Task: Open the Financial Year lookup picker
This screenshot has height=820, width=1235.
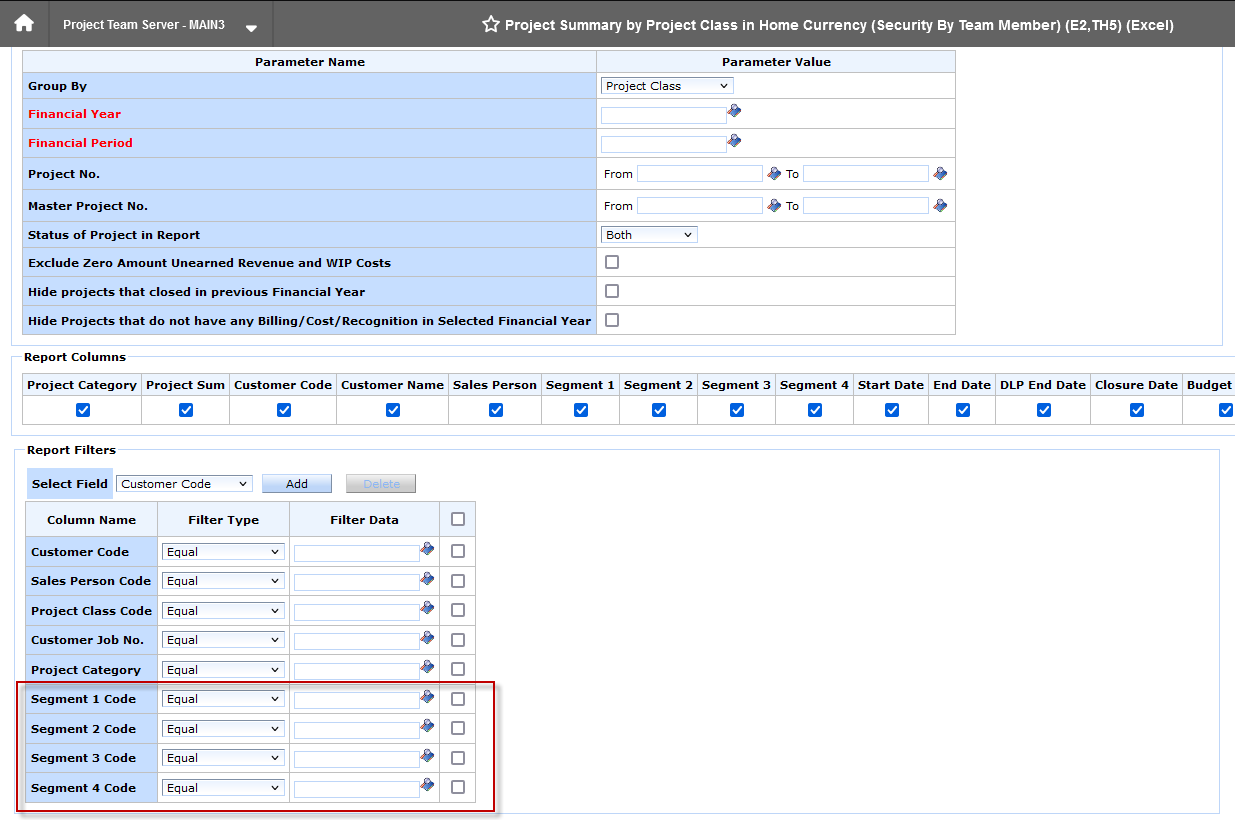Action: click(734, 110)
